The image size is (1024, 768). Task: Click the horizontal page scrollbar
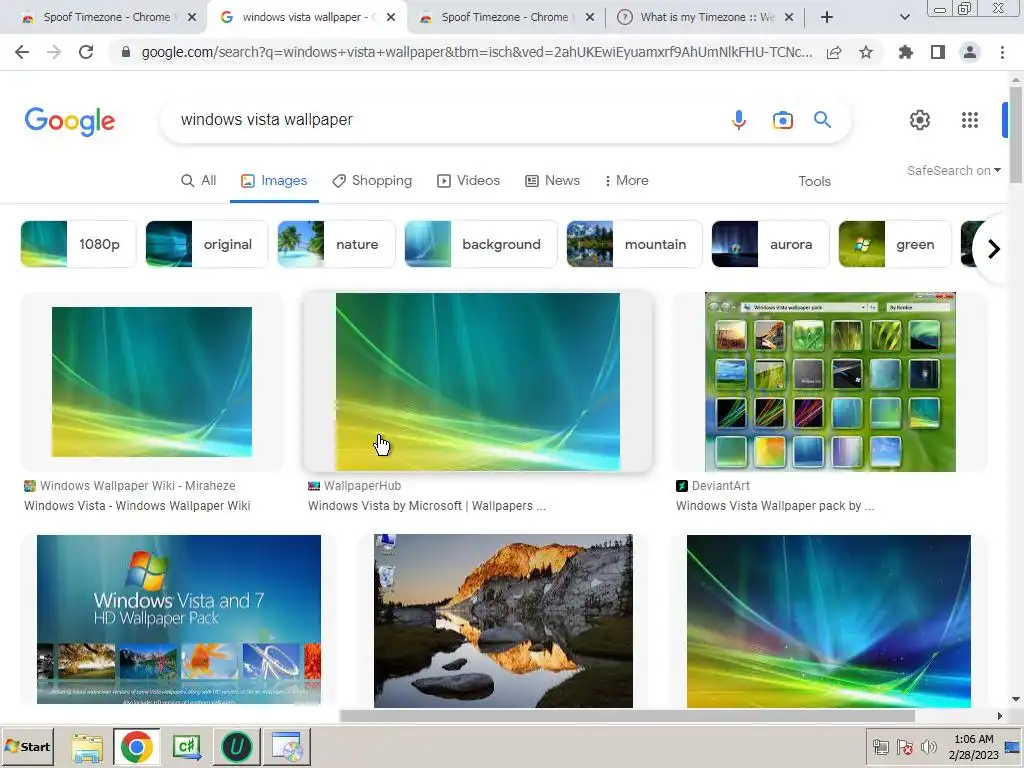(627, 716)
